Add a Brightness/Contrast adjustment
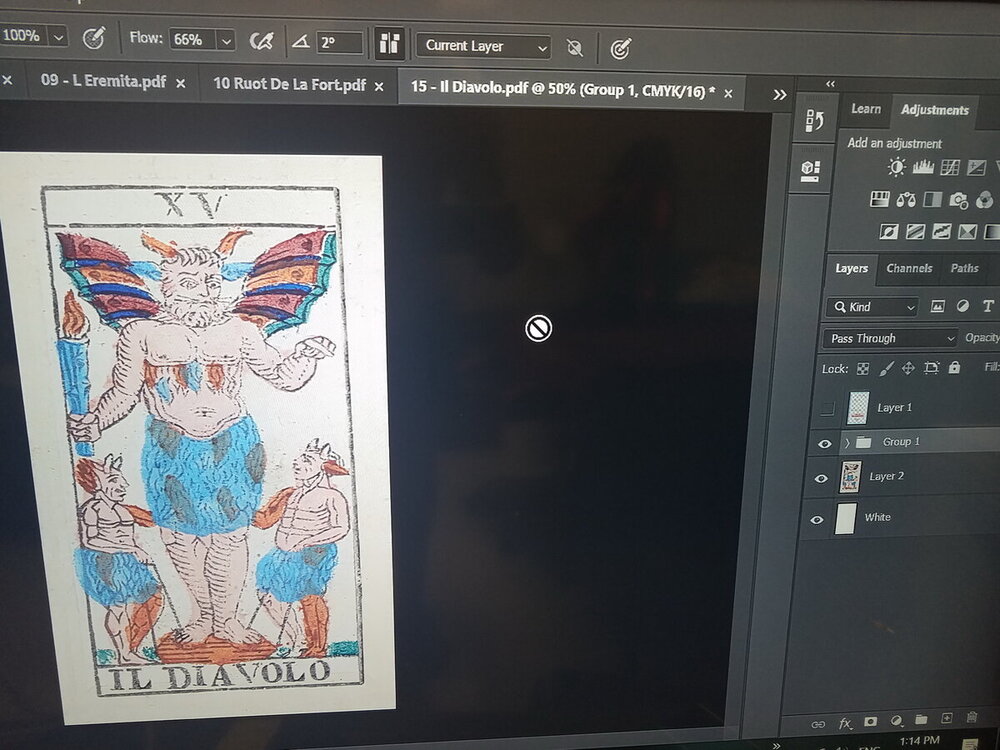 coord(896,168)
